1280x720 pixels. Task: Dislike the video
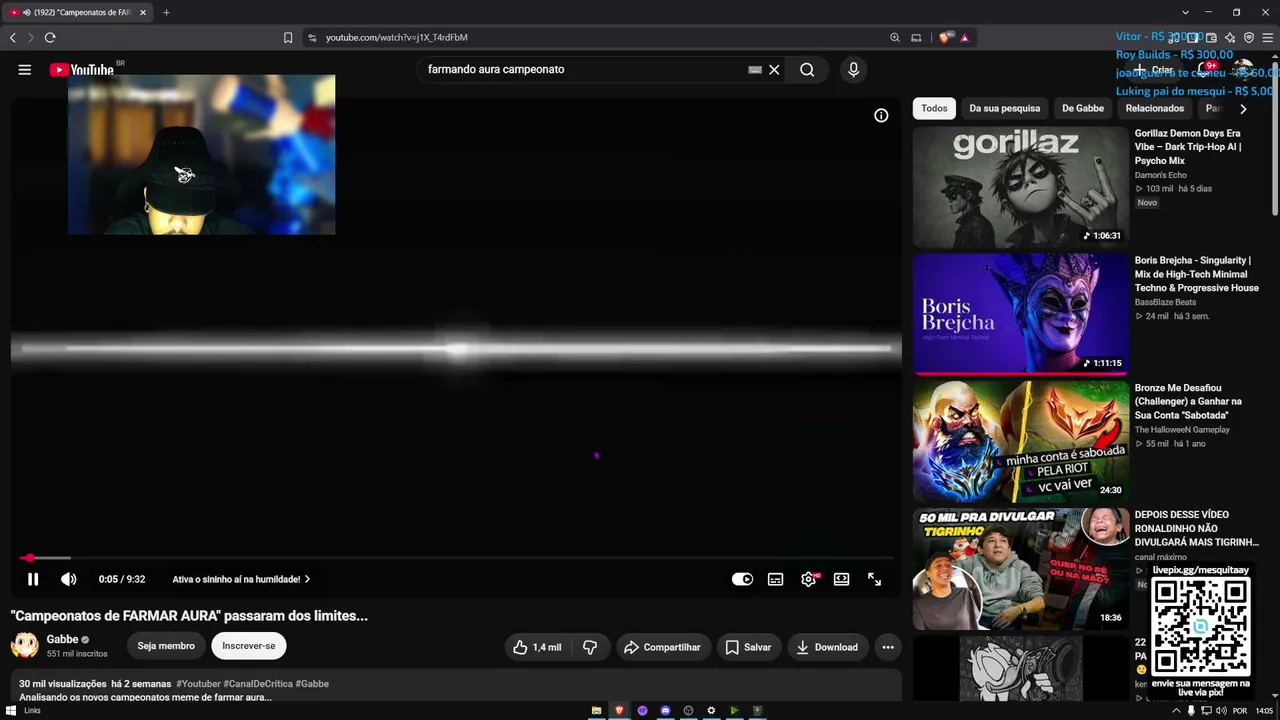pos(590,647)
